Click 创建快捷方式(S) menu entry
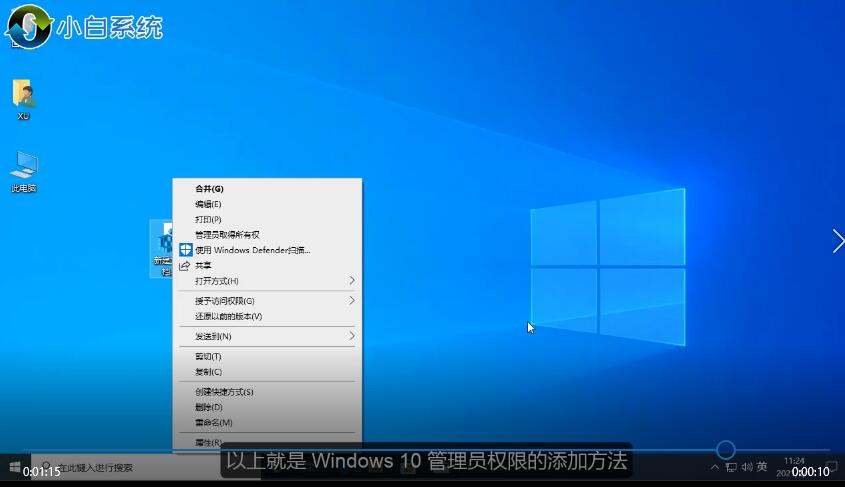Image resolution: width=845 pixels, height=487 pixels. (x=224, y=392)
